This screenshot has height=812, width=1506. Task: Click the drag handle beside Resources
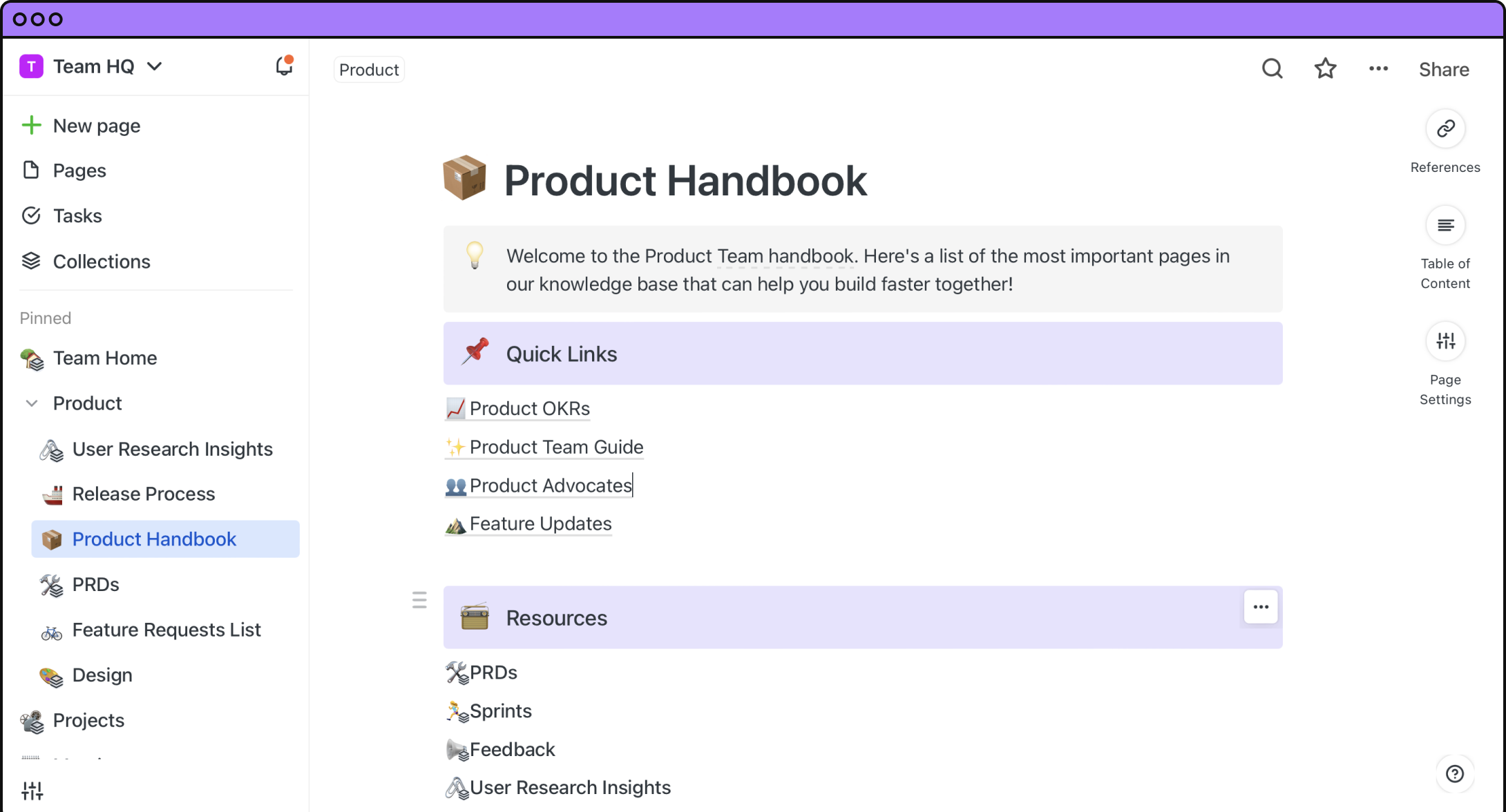coord(419,600)
